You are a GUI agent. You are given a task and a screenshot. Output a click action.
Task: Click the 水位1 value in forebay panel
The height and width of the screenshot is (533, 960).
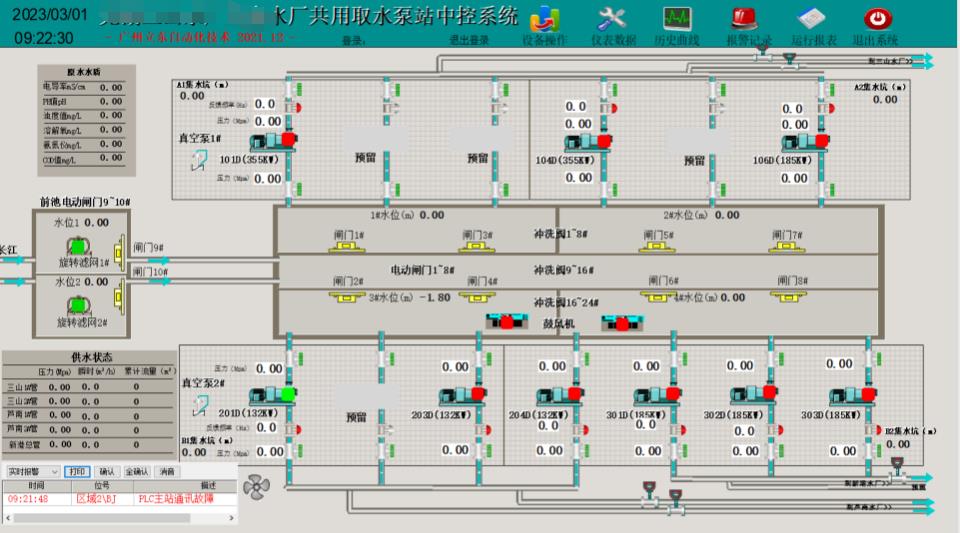(97, 223)
